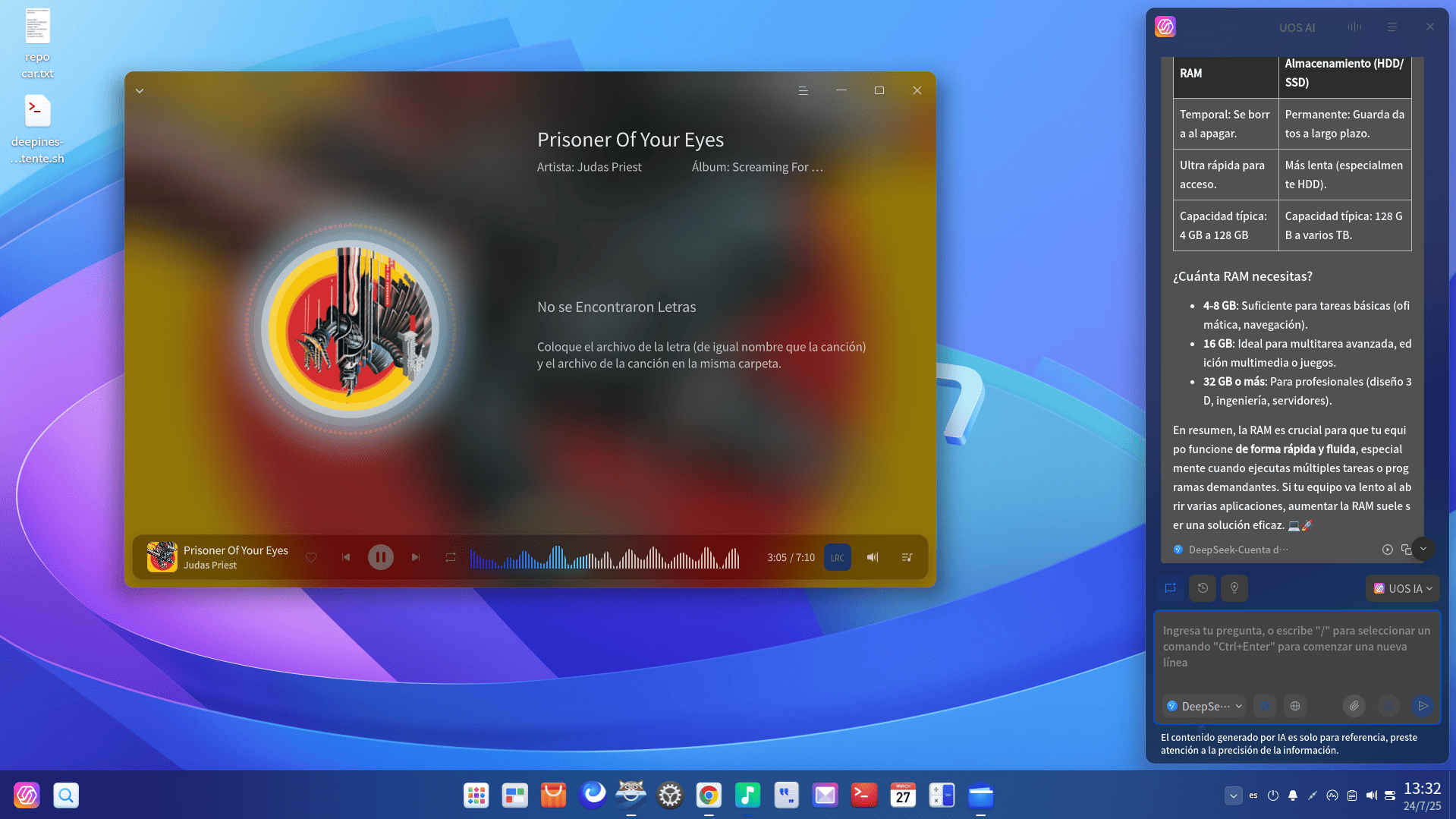This screenshot has width=1456, height=819.
Task: Open the app store bag icon in the dock
Action: point(554,795)
